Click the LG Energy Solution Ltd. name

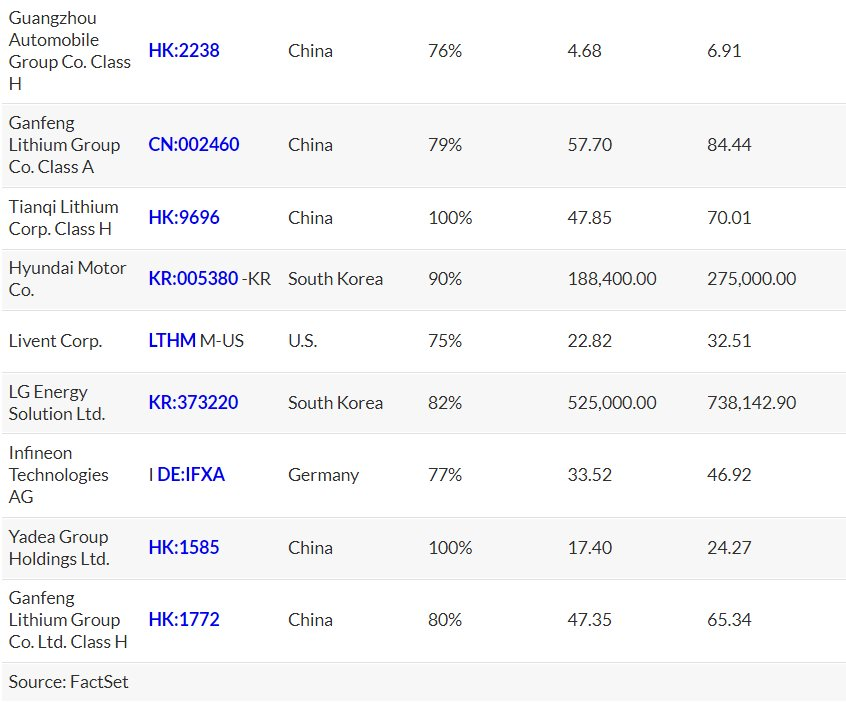click(57, 403)
